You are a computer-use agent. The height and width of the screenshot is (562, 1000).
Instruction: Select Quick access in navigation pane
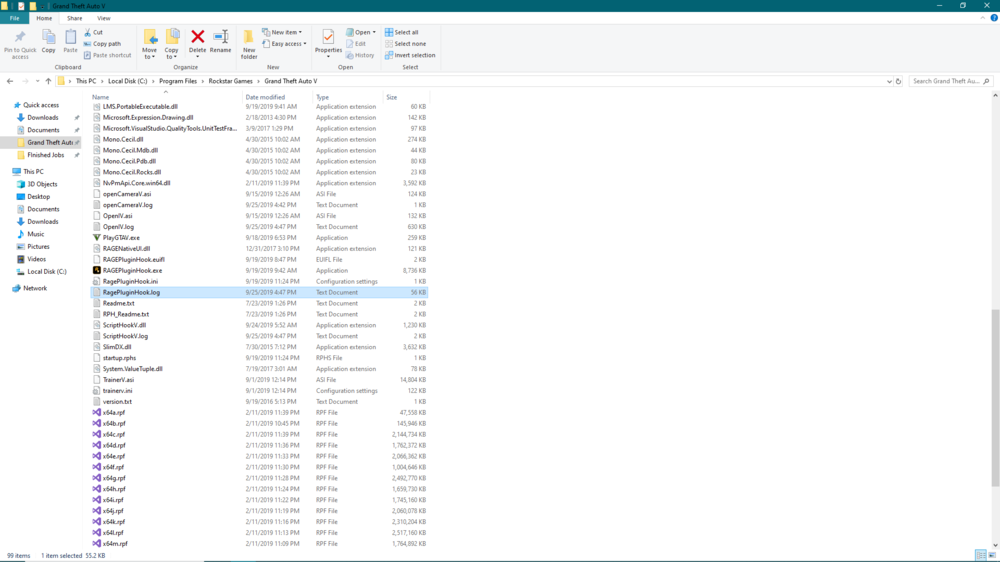click(x=41, y=105)
